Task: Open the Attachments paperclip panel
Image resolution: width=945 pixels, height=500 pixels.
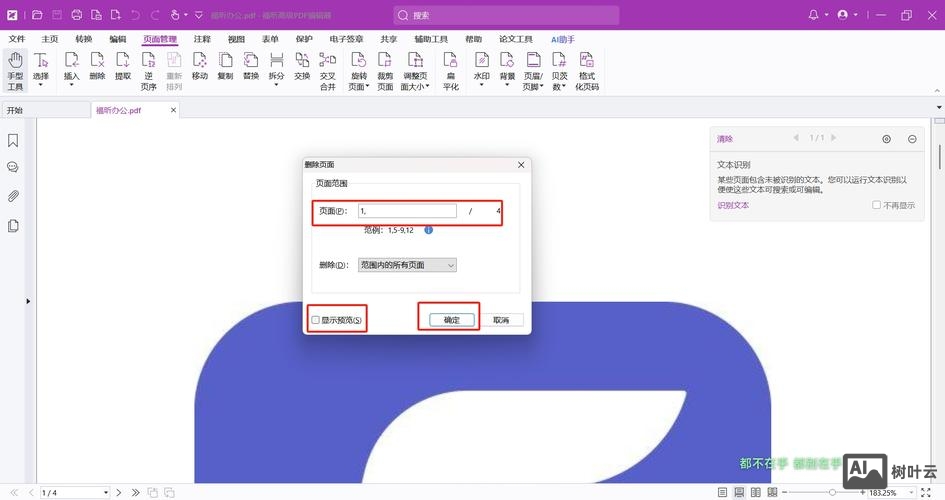Action: [x=13, y=196]
